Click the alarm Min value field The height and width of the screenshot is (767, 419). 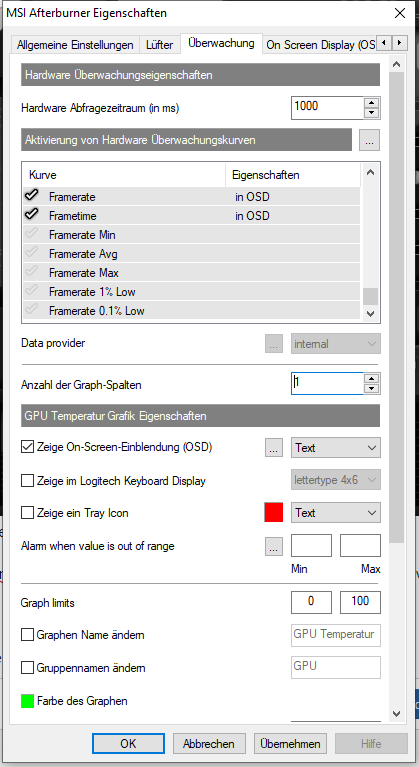(x=311, y=546)
